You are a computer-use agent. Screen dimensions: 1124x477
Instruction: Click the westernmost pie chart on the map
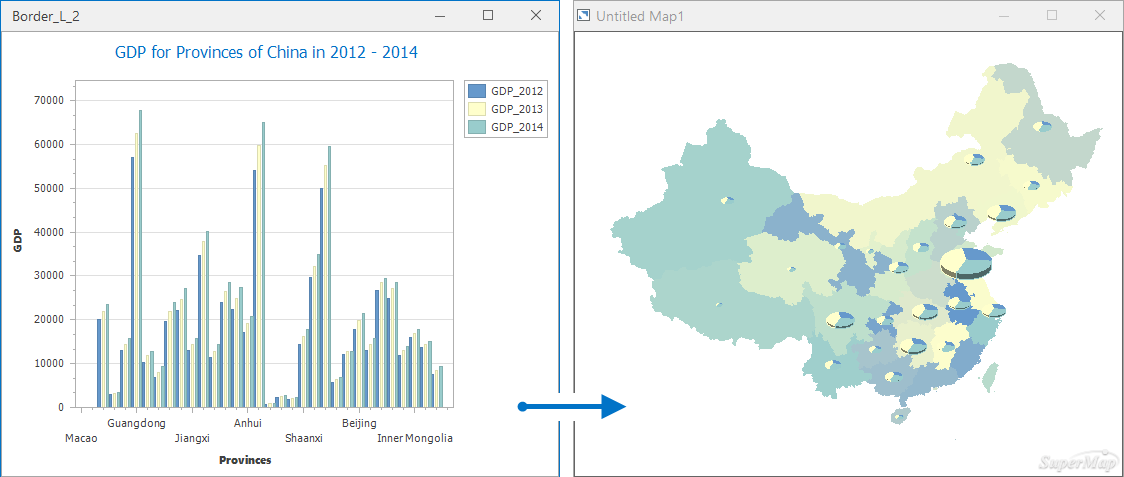pyautogui.click(x=726, y=201)
